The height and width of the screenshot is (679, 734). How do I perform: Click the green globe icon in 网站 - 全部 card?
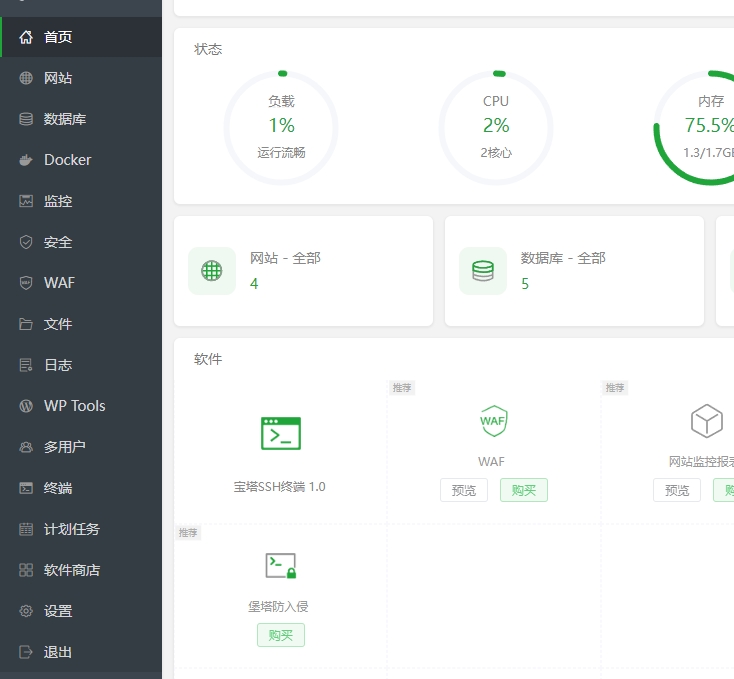pos(212,271)
